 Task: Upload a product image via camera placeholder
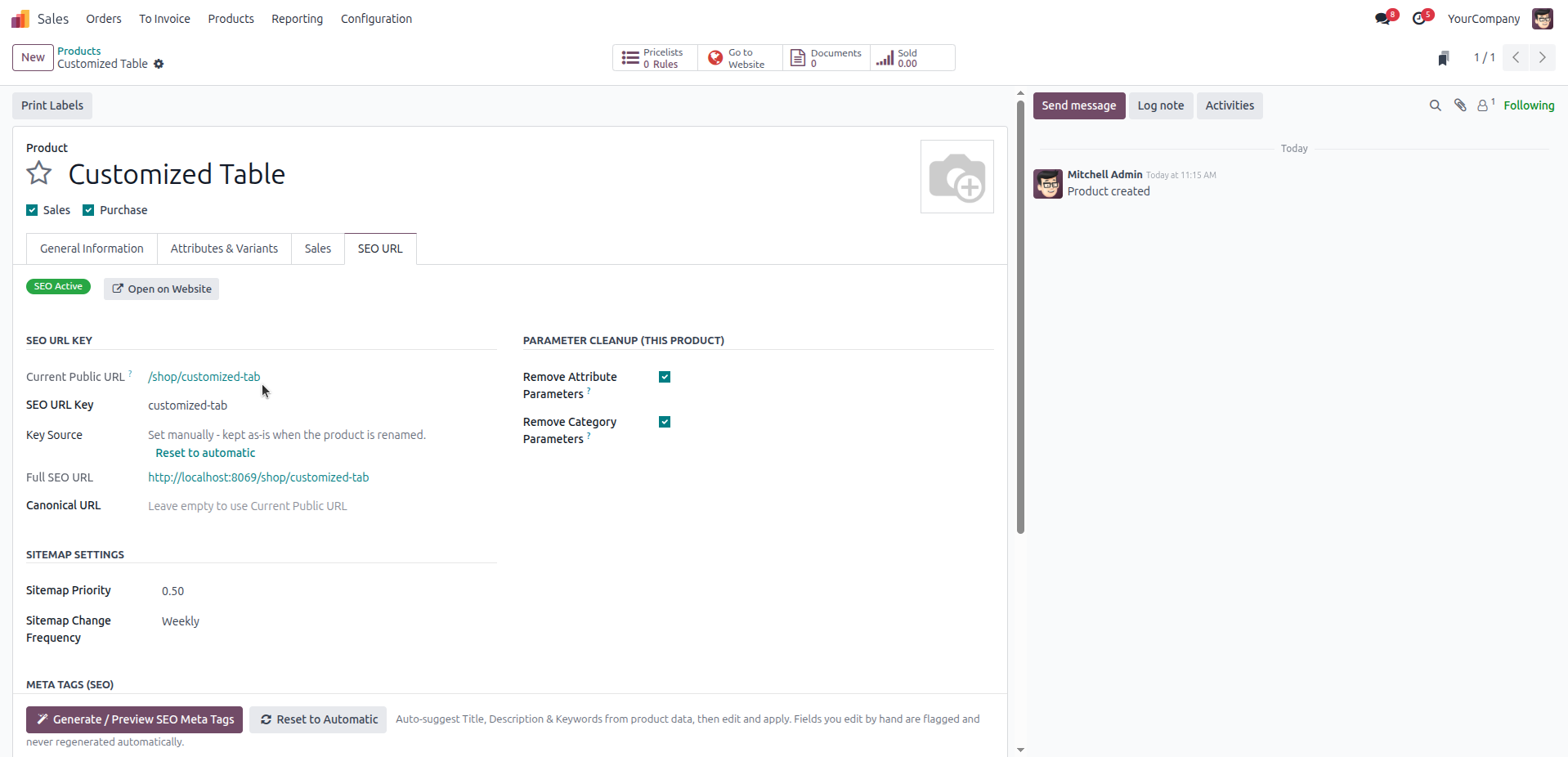(x=957, y=177)
